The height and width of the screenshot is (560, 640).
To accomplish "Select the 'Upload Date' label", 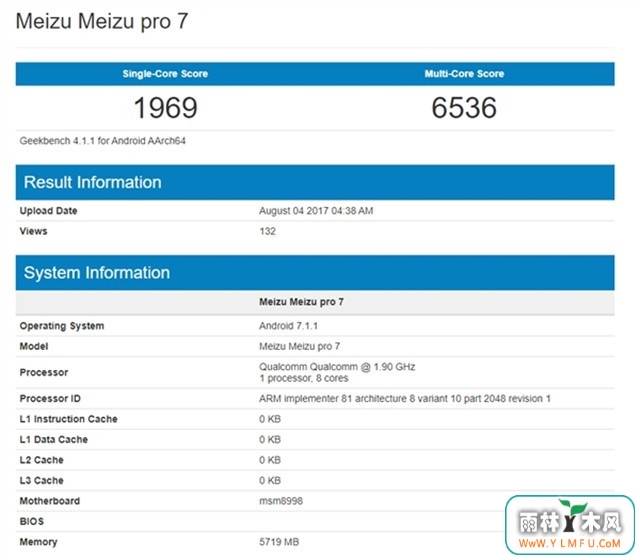I will click(48, 211).
